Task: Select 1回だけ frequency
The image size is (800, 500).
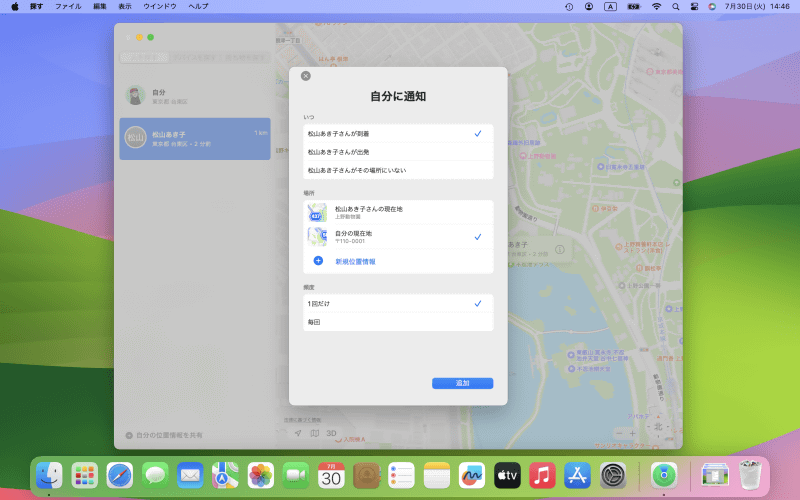Action: coord(398,304)
